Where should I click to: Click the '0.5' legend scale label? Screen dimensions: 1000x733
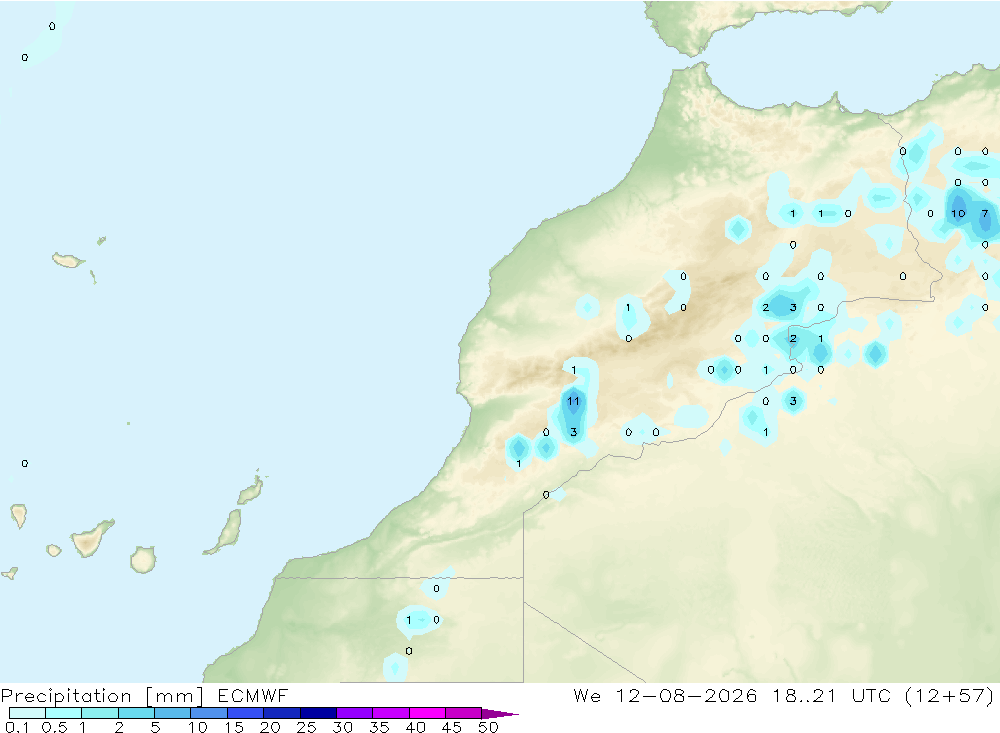[54, 727]
